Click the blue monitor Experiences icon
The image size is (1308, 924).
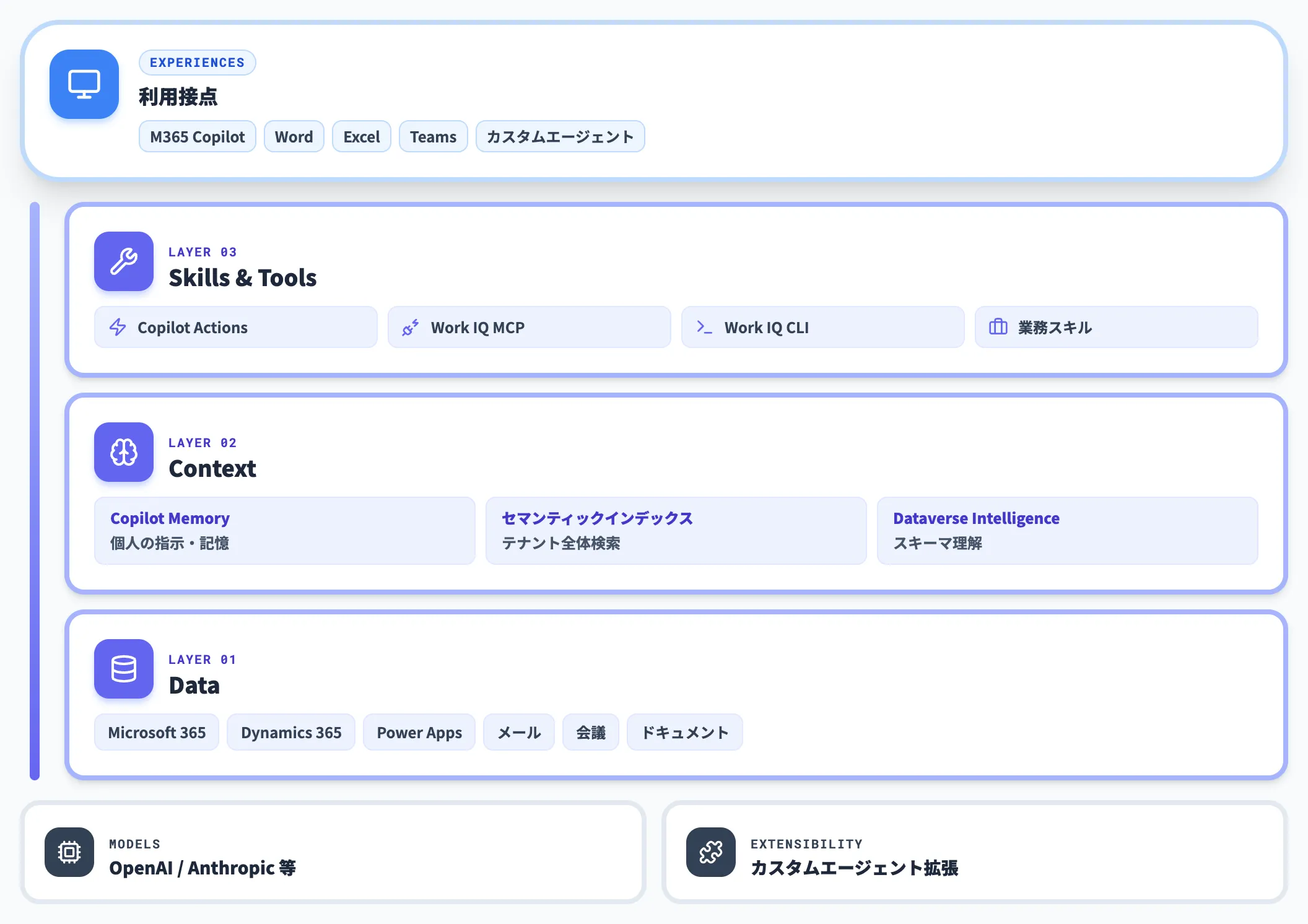(x=84, y=84)
